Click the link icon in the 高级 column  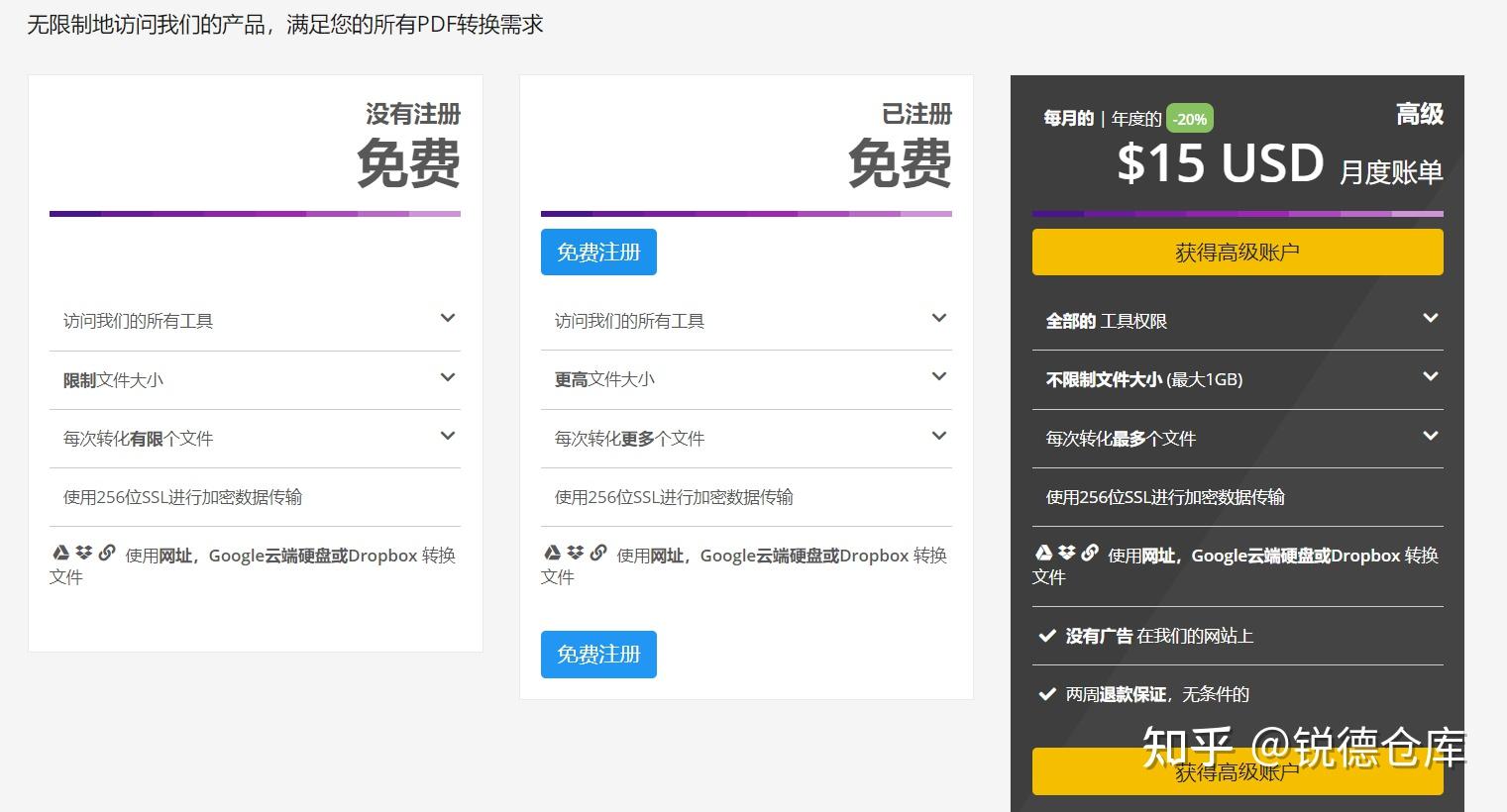1091,553
